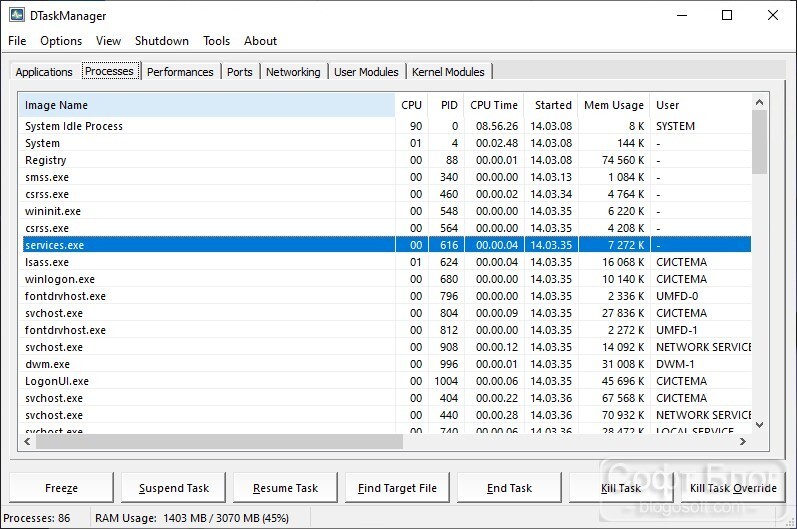Select the LogonUI.exe process

coord(385,381)
